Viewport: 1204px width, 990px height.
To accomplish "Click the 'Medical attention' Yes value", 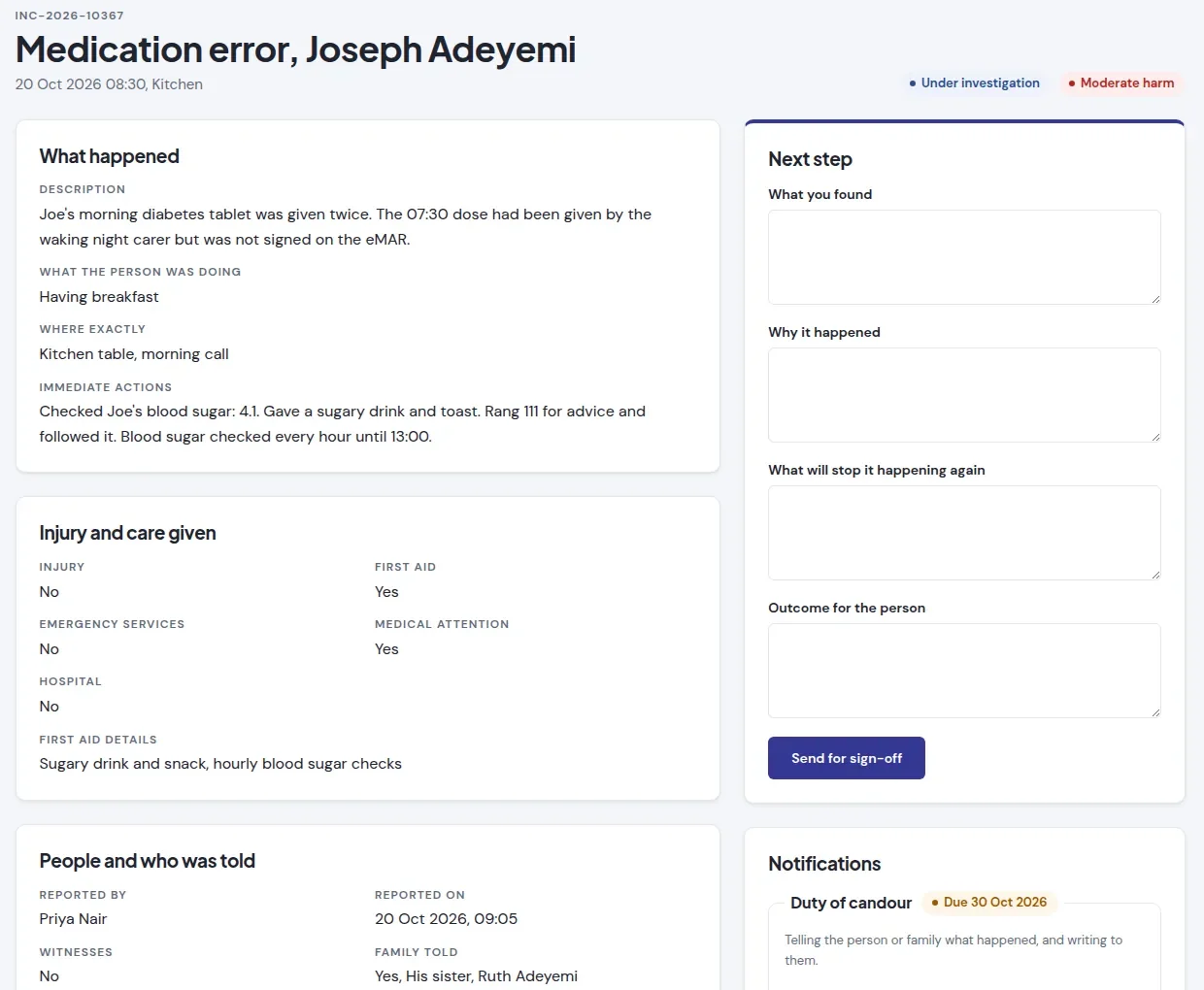I will [386, 649].
